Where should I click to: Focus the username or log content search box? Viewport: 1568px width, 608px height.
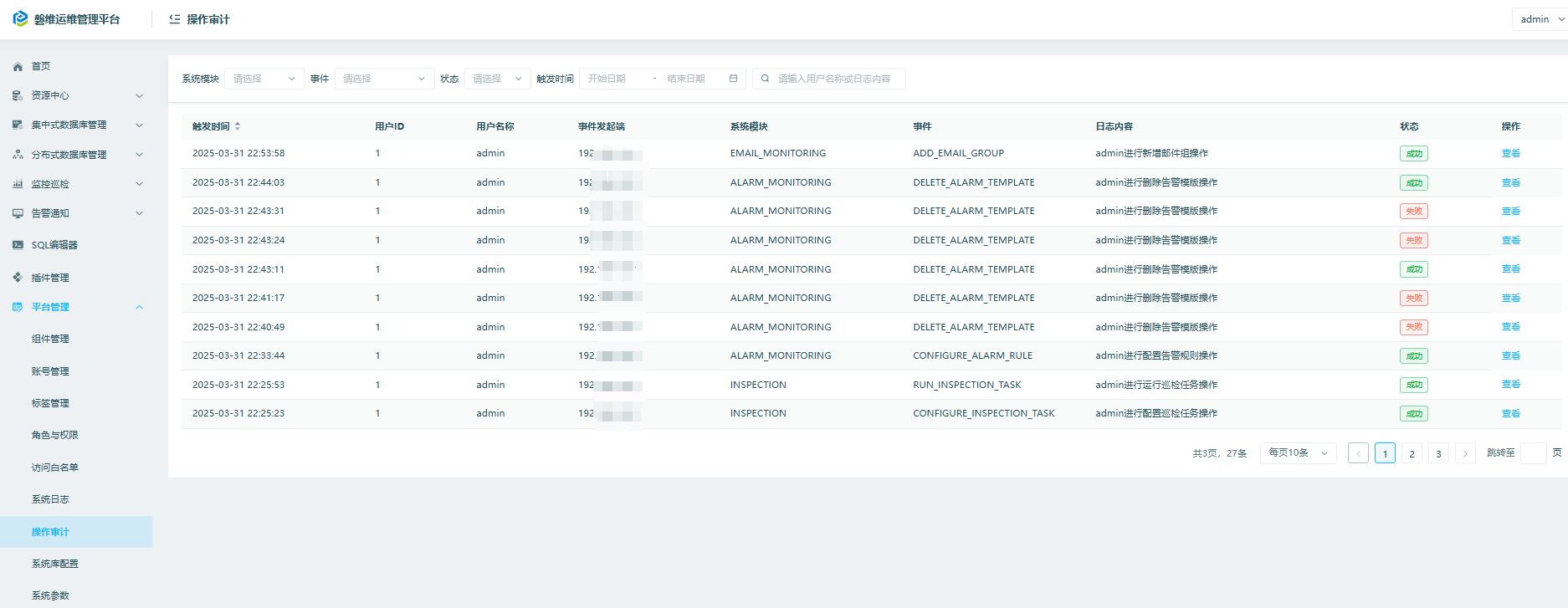point(828,79)
